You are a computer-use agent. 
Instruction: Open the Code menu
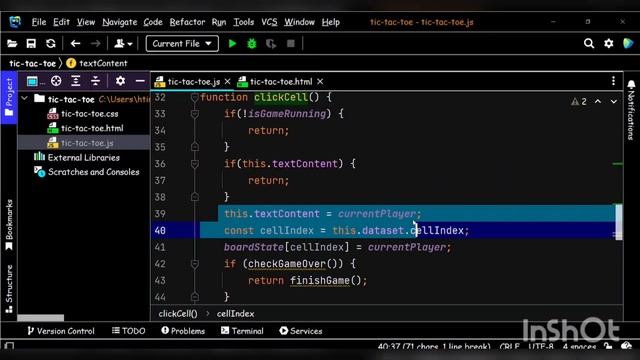[x=153, y=22]
